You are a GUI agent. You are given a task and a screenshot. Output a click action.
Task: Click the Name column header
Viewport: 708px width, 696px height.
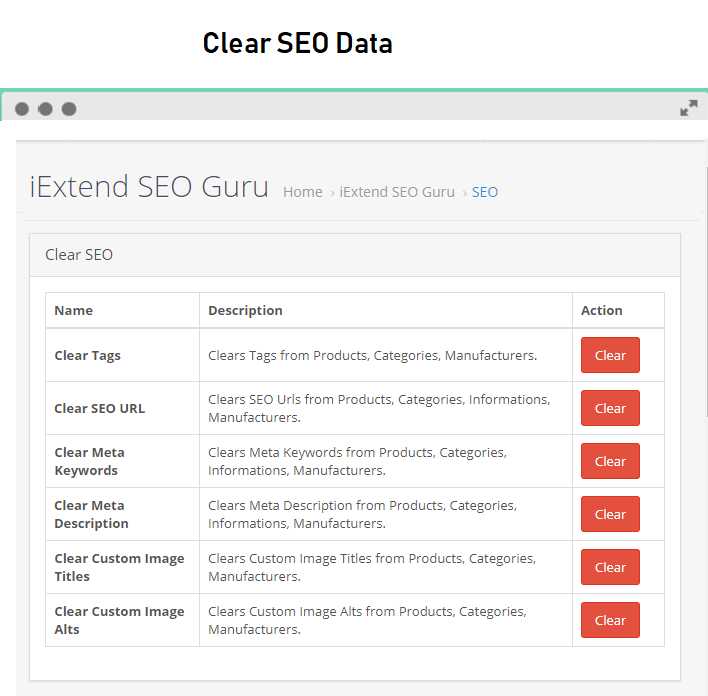coord(74,310)
